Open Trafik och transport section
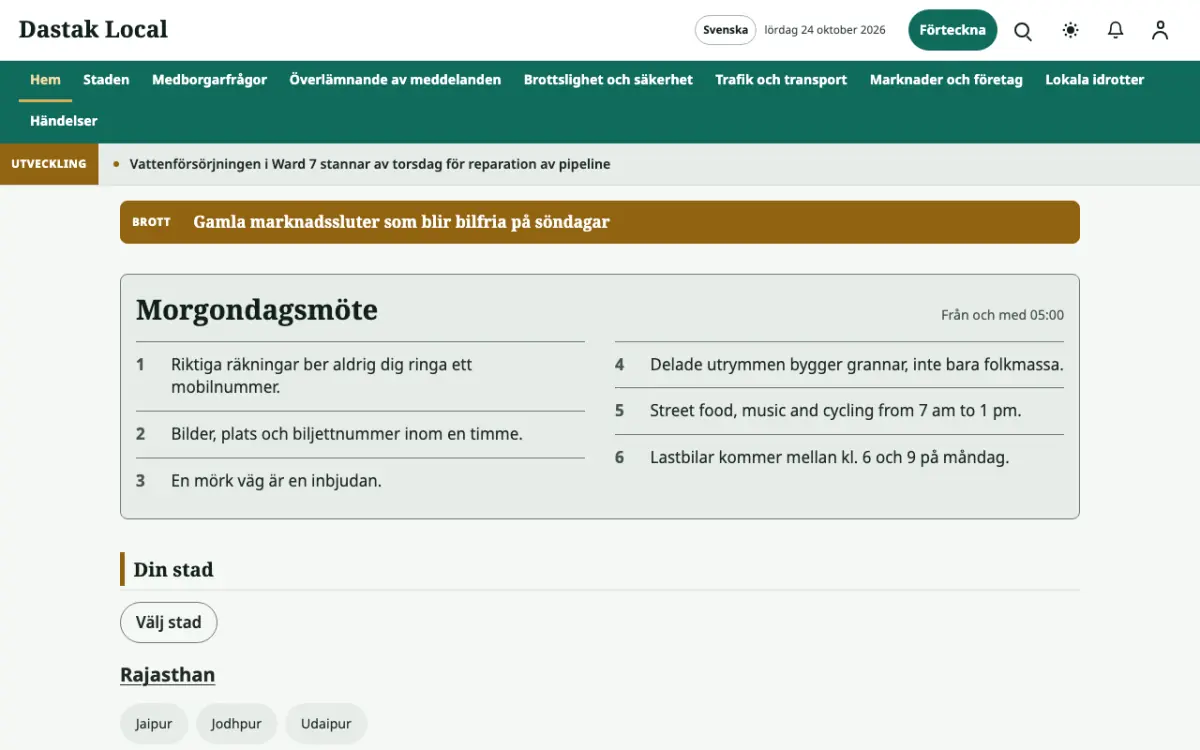1200x750 pixels. point(781,80)
